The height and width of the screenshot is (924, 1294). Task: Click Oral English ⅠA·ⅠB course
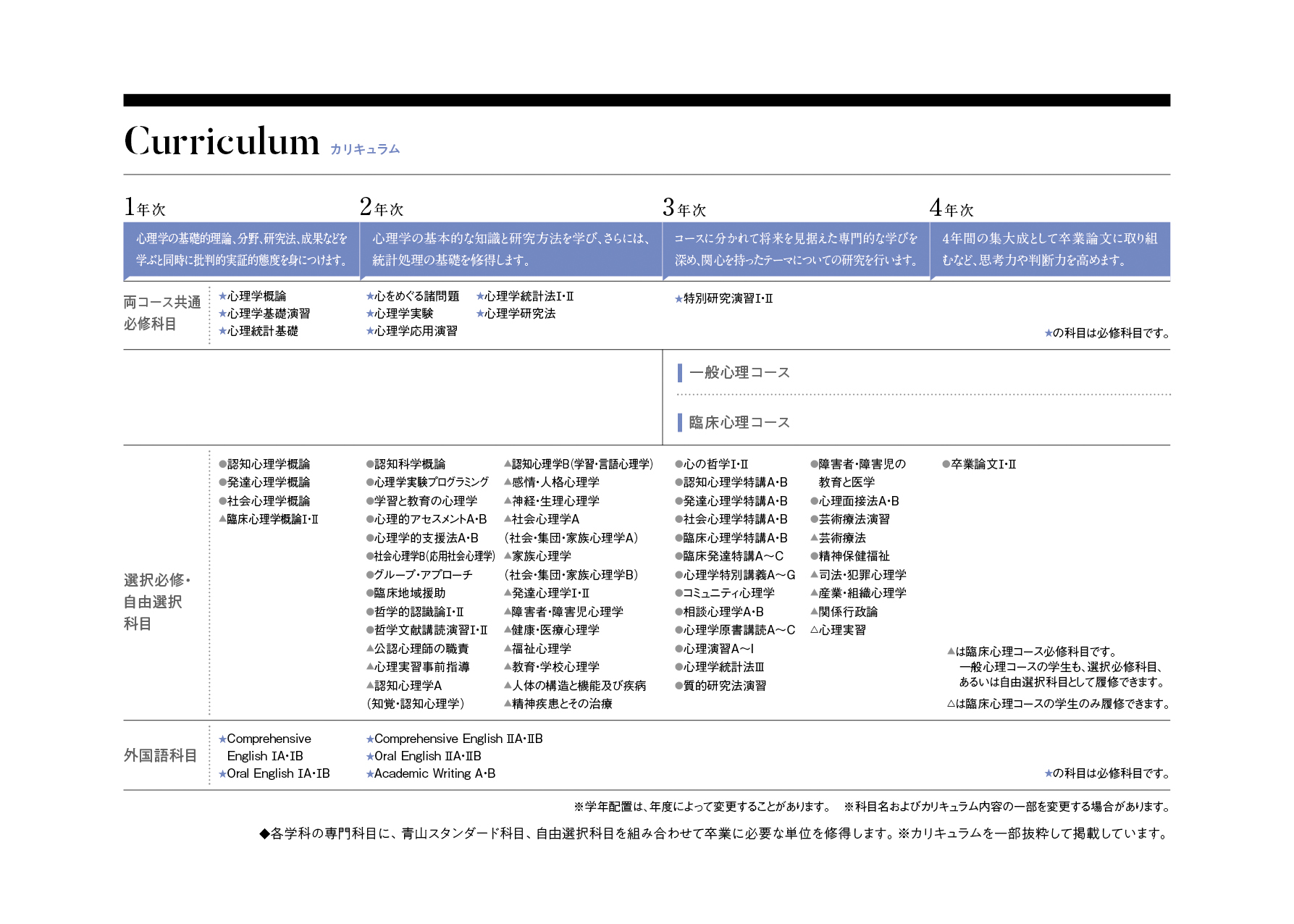274,773
